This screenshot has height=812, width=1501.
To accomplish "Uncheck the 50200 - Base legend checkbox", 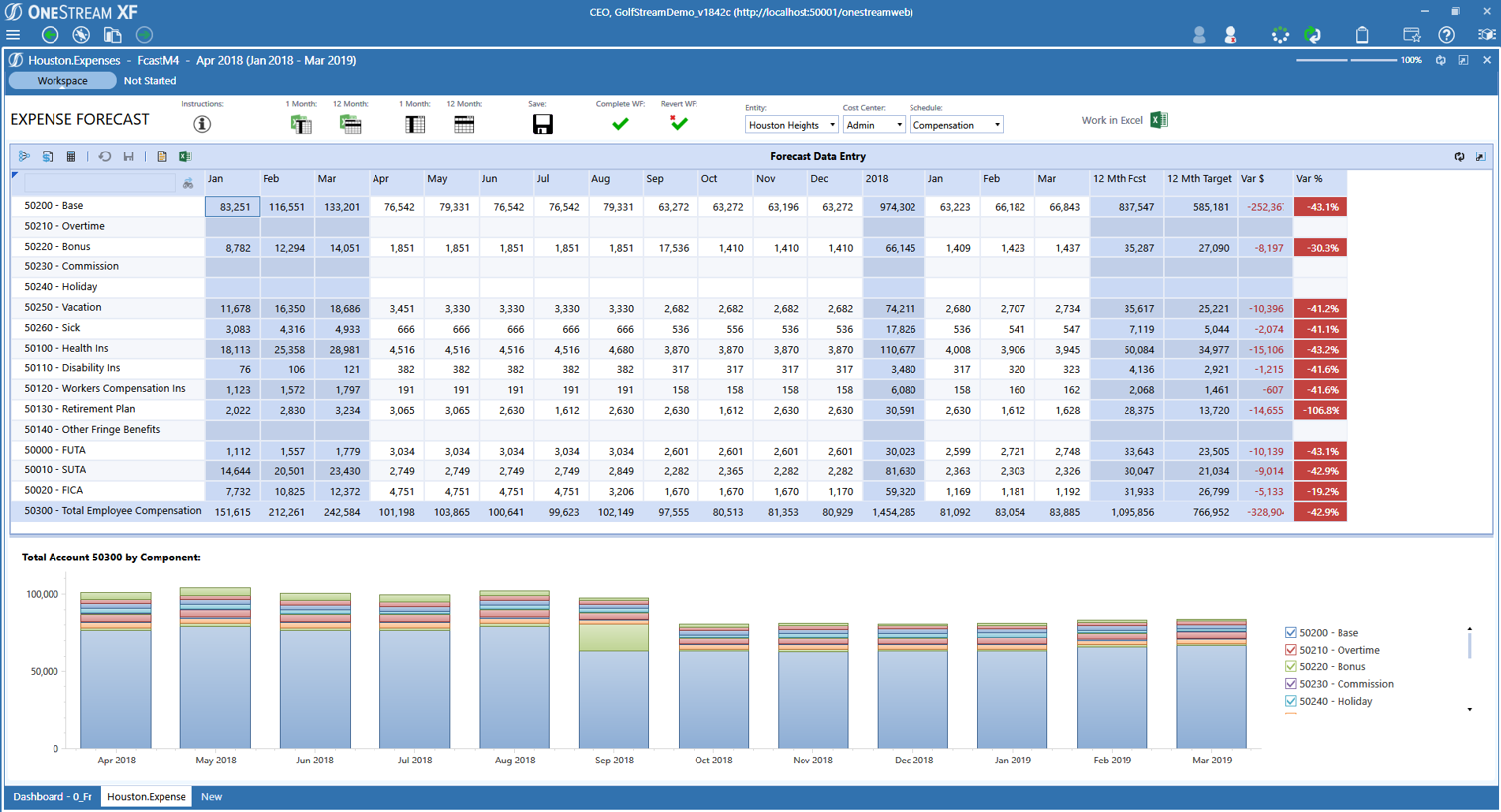I will click(1290, 633).
